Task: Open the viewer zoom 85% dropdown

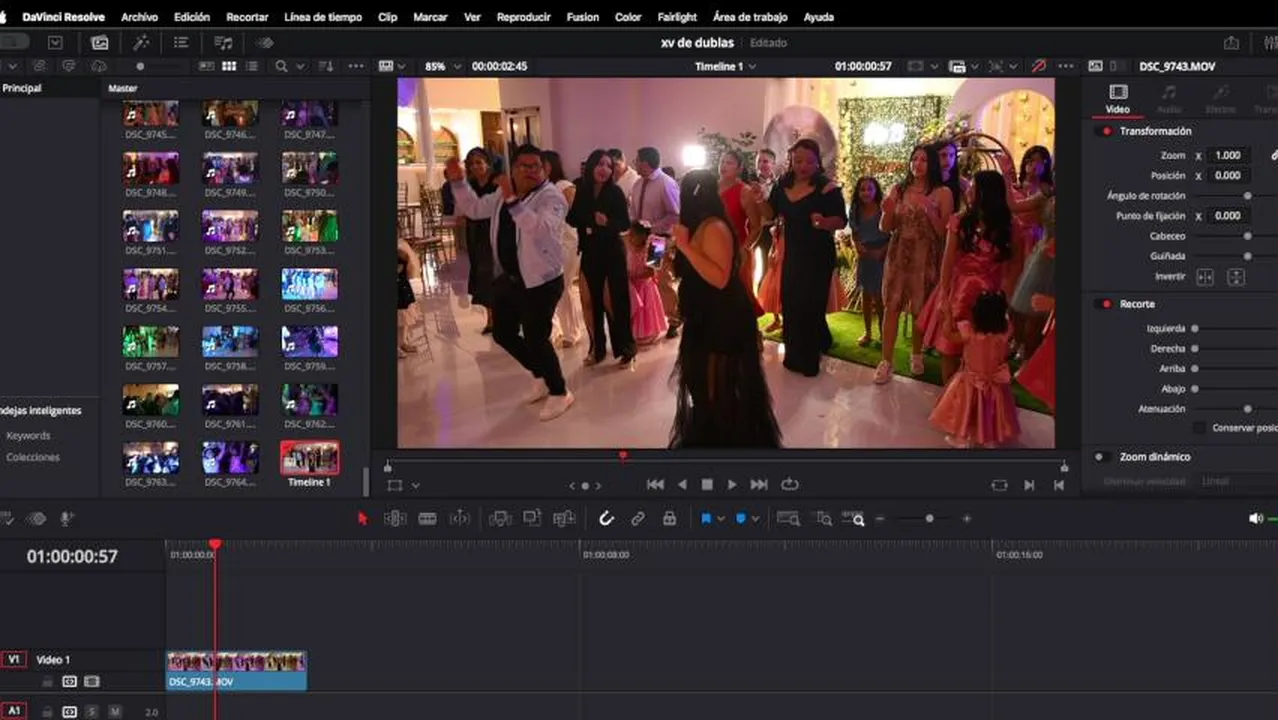Action: point(457,66)
